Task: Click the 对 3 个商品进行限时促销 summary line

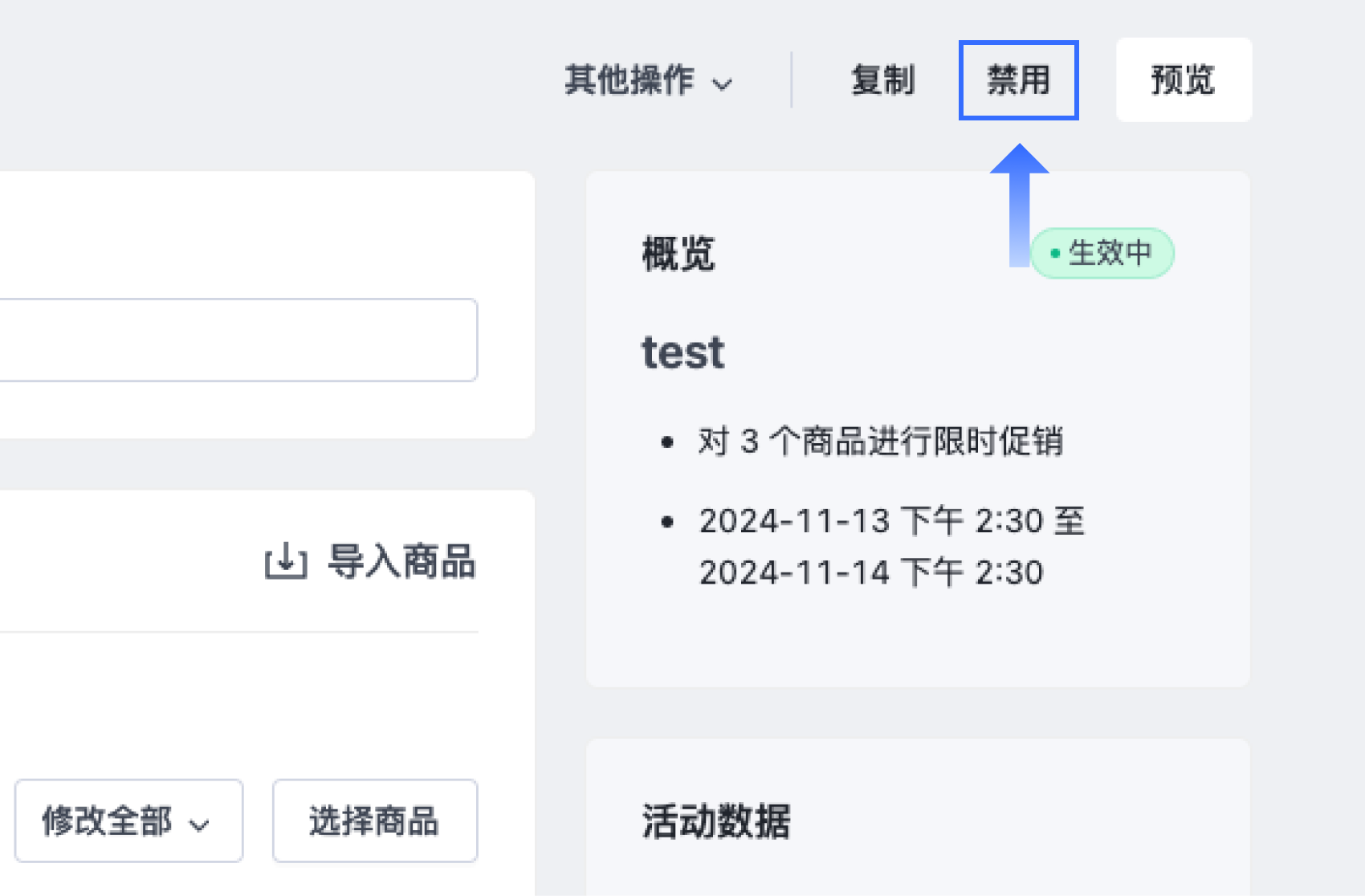Action: (x=881, y=442)
